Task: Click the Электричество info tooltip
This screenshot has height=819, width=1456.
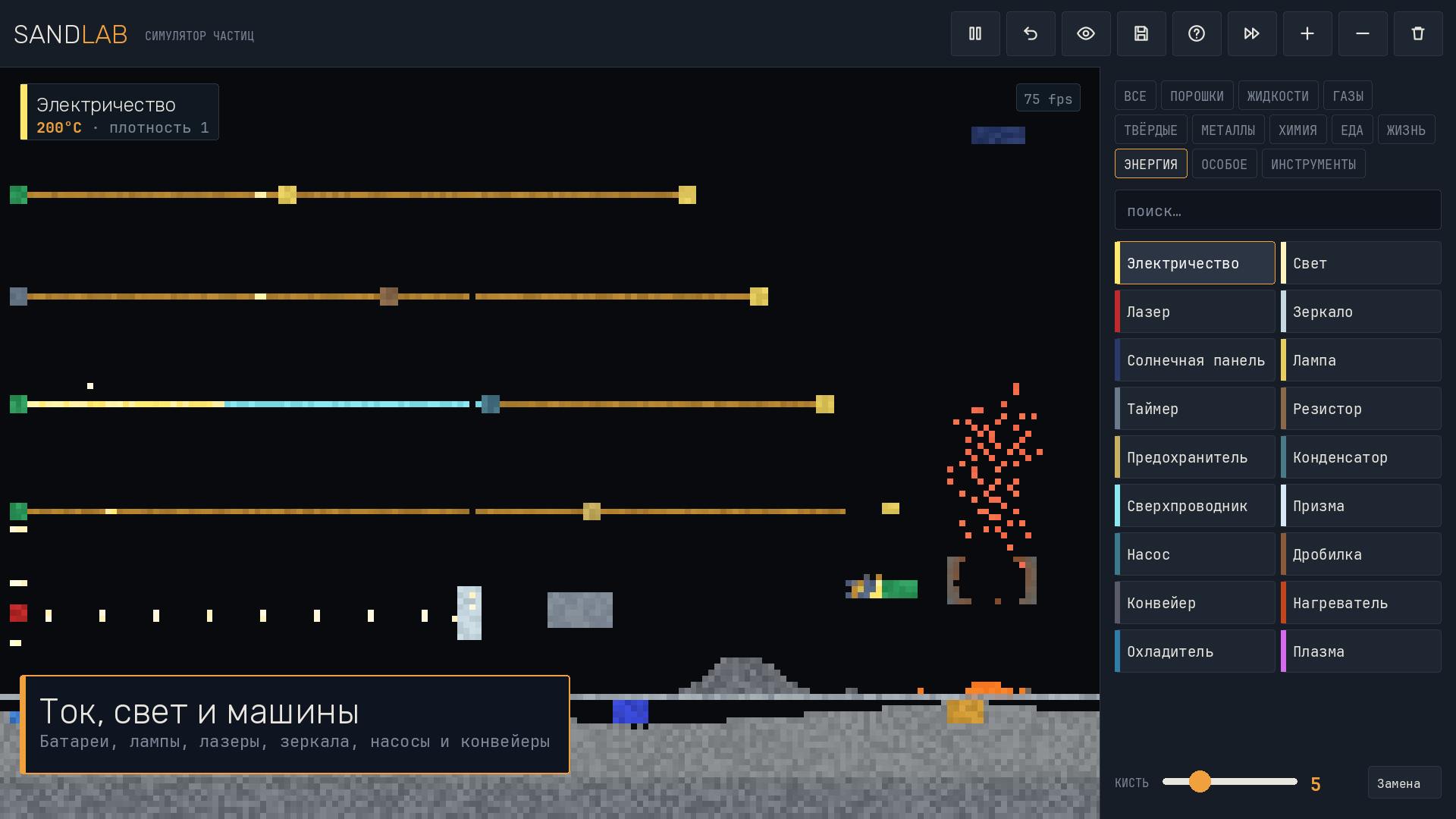Action: click(120, 112)
